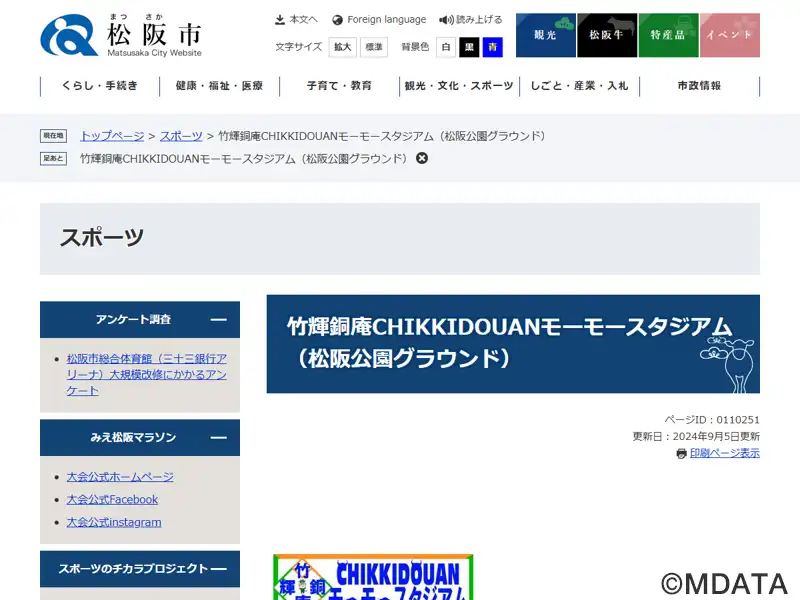The image size is (800, 600).
Task: Click the 更新日：2024年9月5日更新 text
Action: point(696,436)
